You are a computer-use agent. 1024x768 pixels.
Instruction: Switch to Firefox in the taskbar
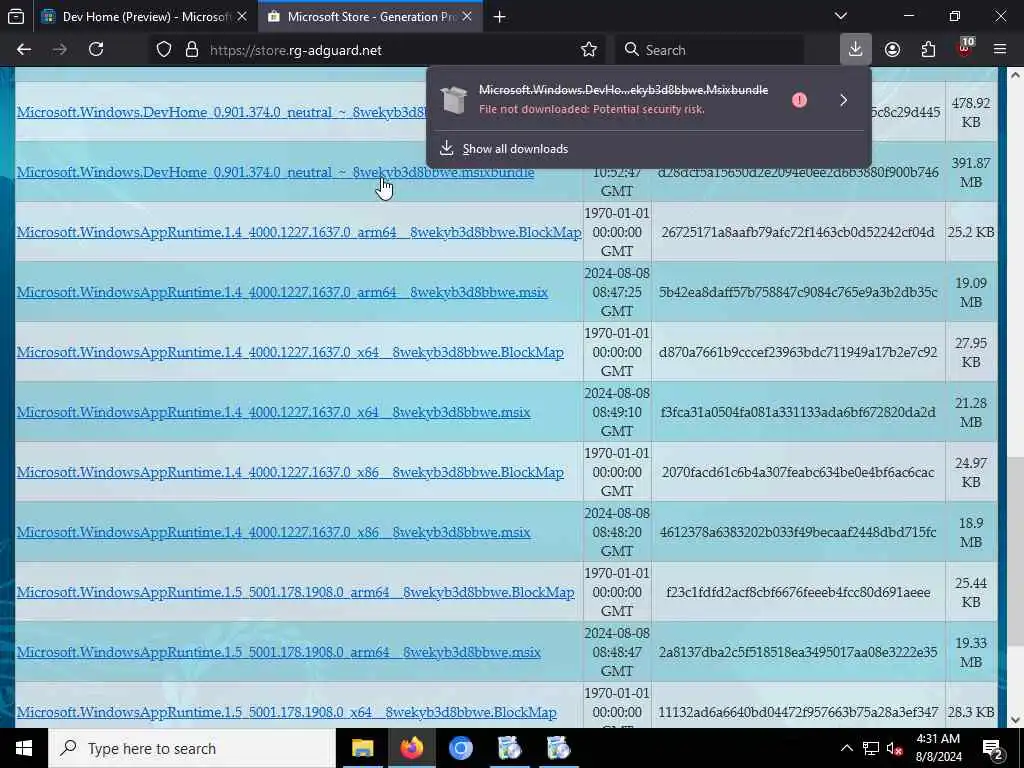pyautogui.click(x=411, y=748)
